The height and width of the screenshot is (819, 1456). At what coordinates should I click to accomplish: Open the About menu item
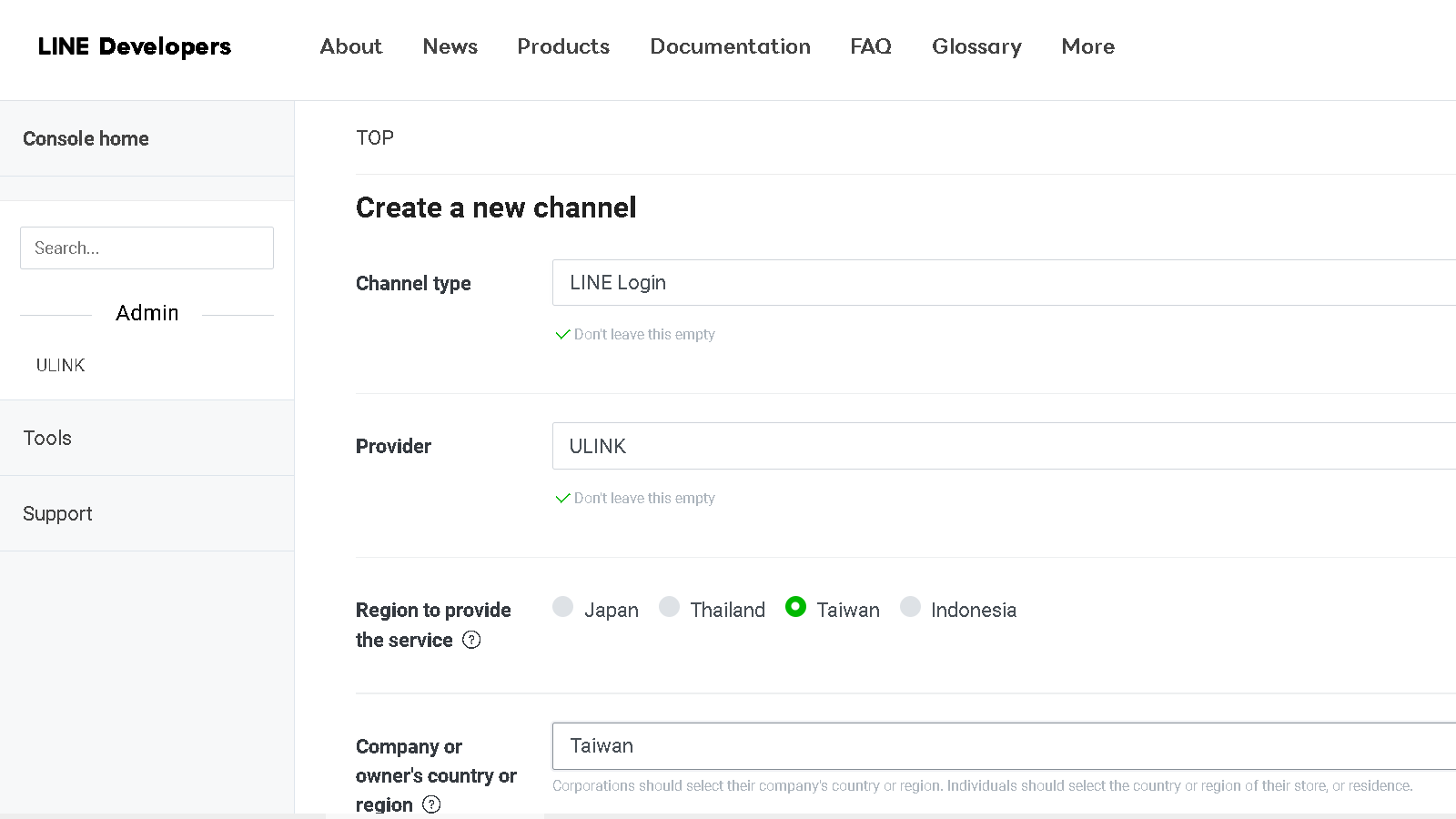351,46
